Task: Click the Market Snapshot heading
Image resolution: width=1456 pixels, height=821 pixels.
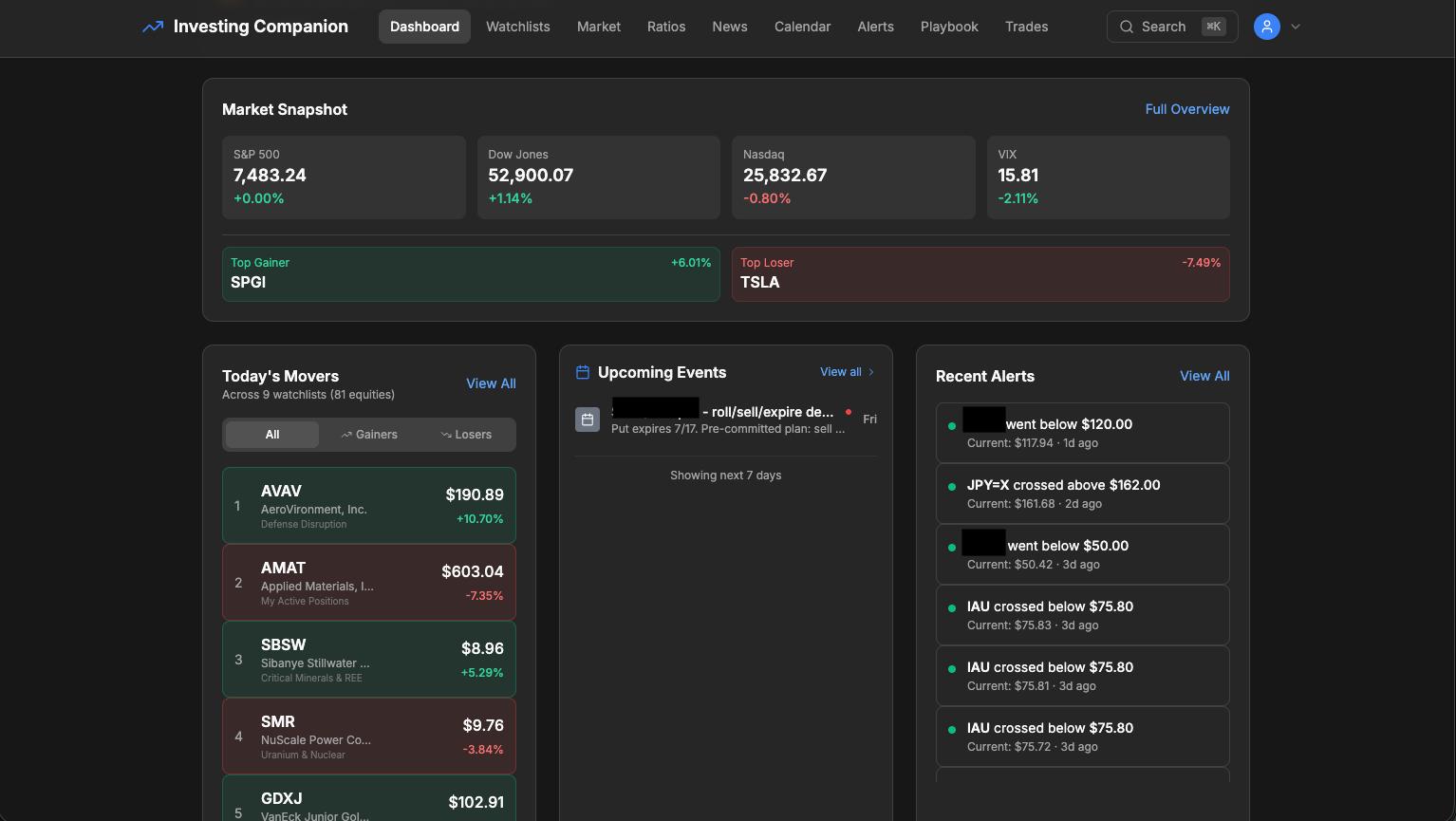Action: point(285,109)
